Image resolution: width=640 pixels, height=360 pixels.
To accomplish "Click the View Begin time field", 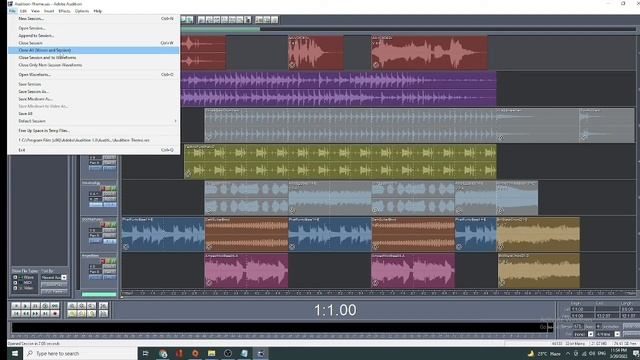I will coord(582,316).
